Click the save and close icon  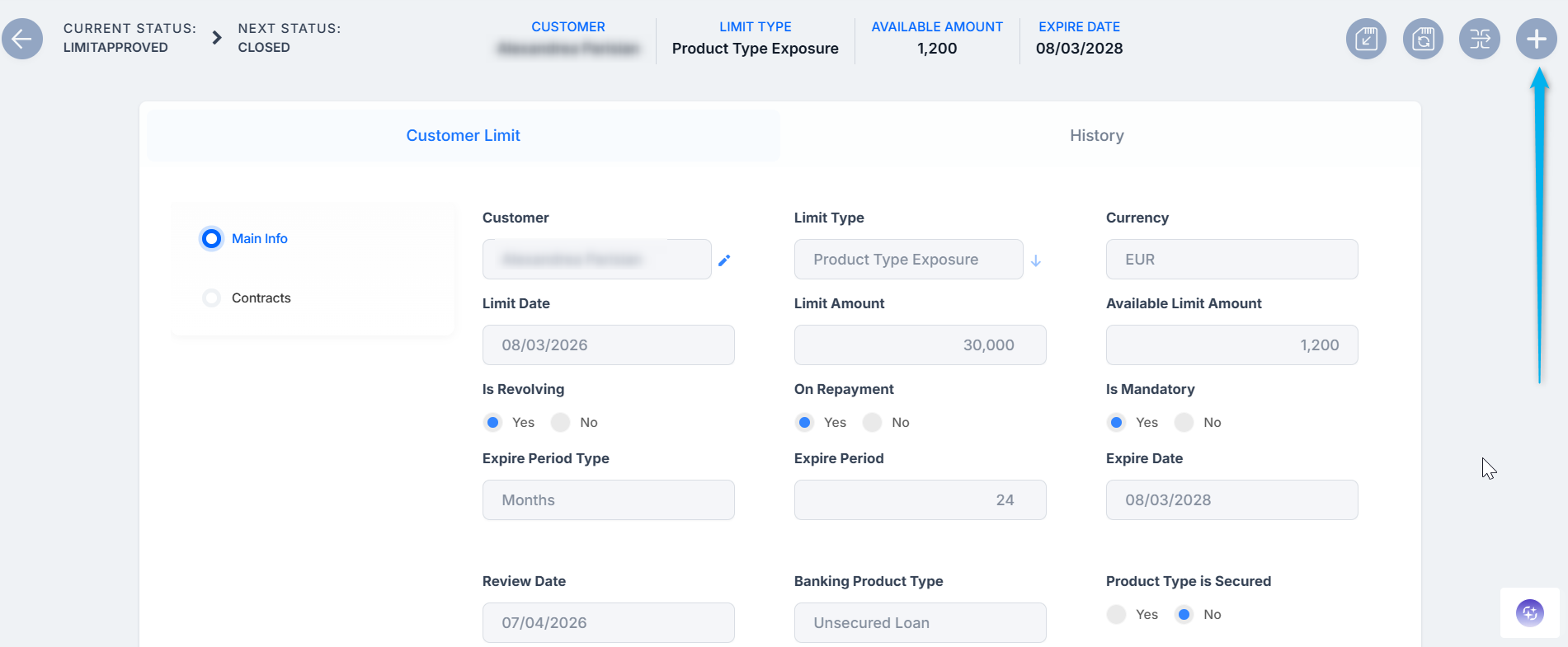[1366, 39]
